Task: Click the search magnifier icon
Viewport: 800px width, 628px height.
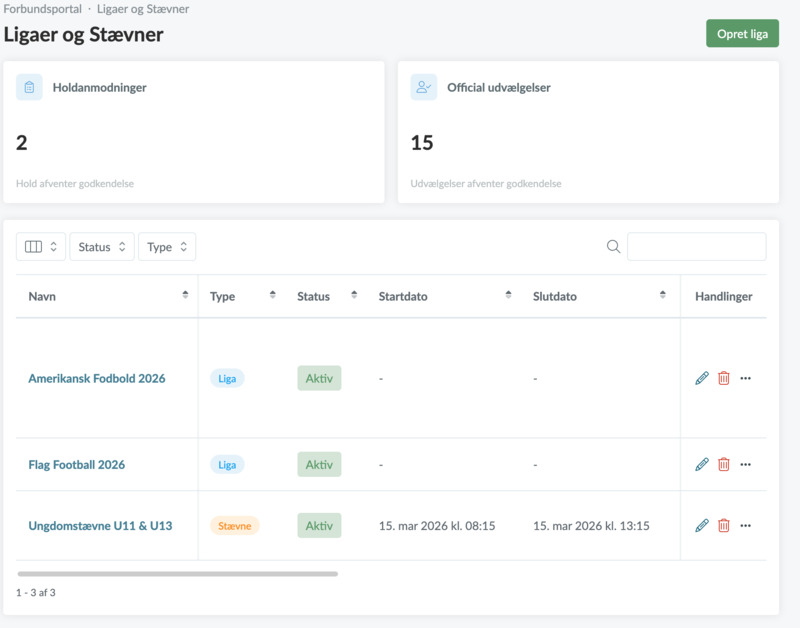Action: 614,247
